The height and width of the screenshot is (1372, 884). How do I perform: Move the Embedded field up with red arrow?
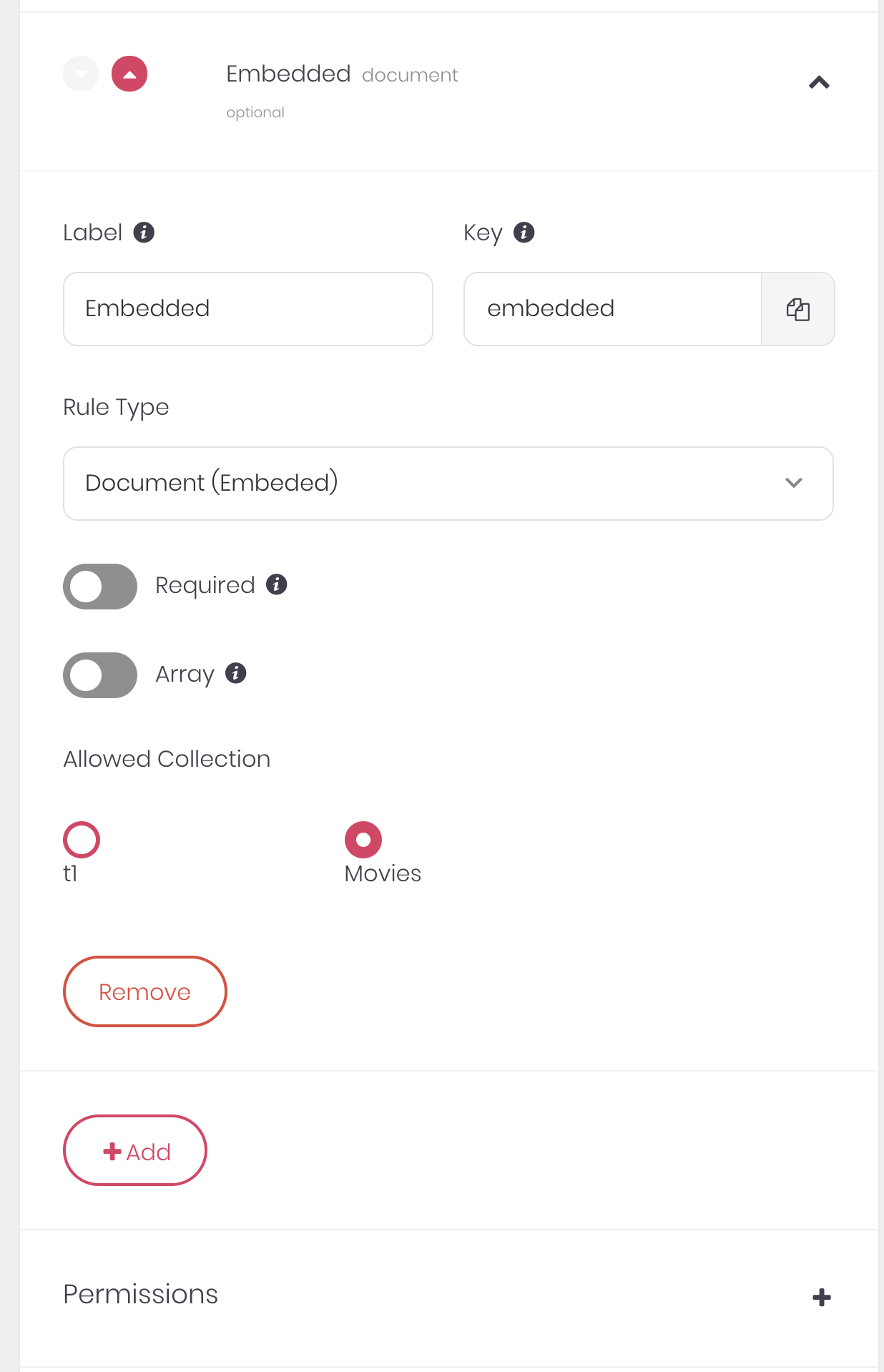point(128,73)
